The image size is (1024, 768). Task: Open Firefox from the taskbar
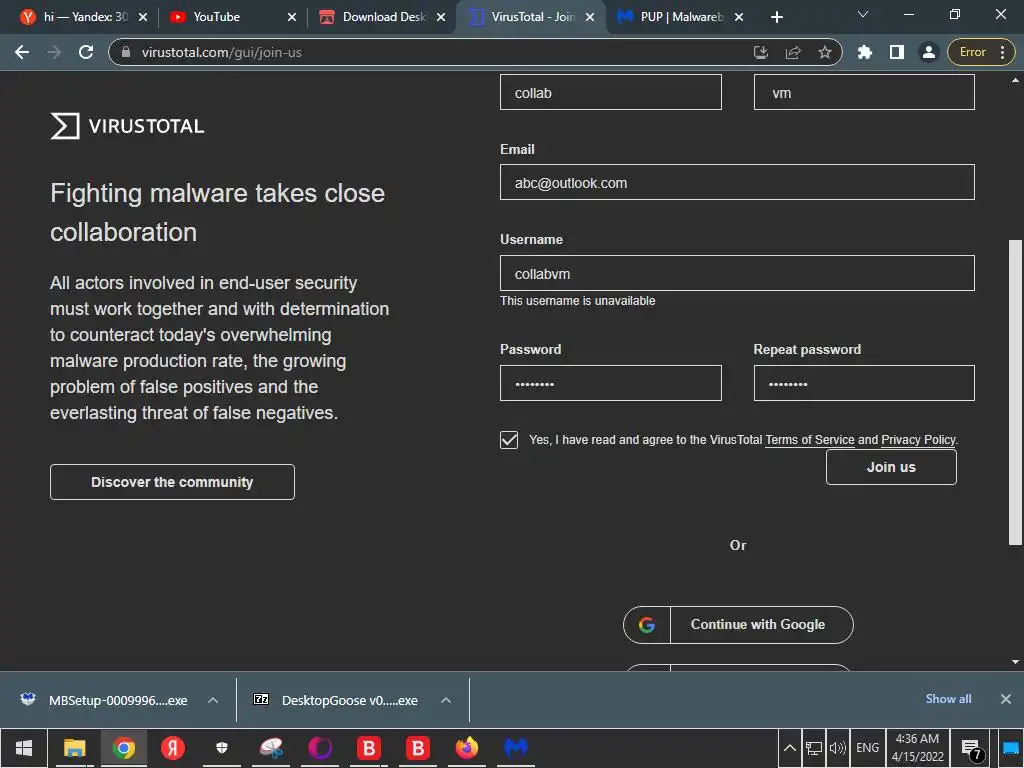[466, 748]
